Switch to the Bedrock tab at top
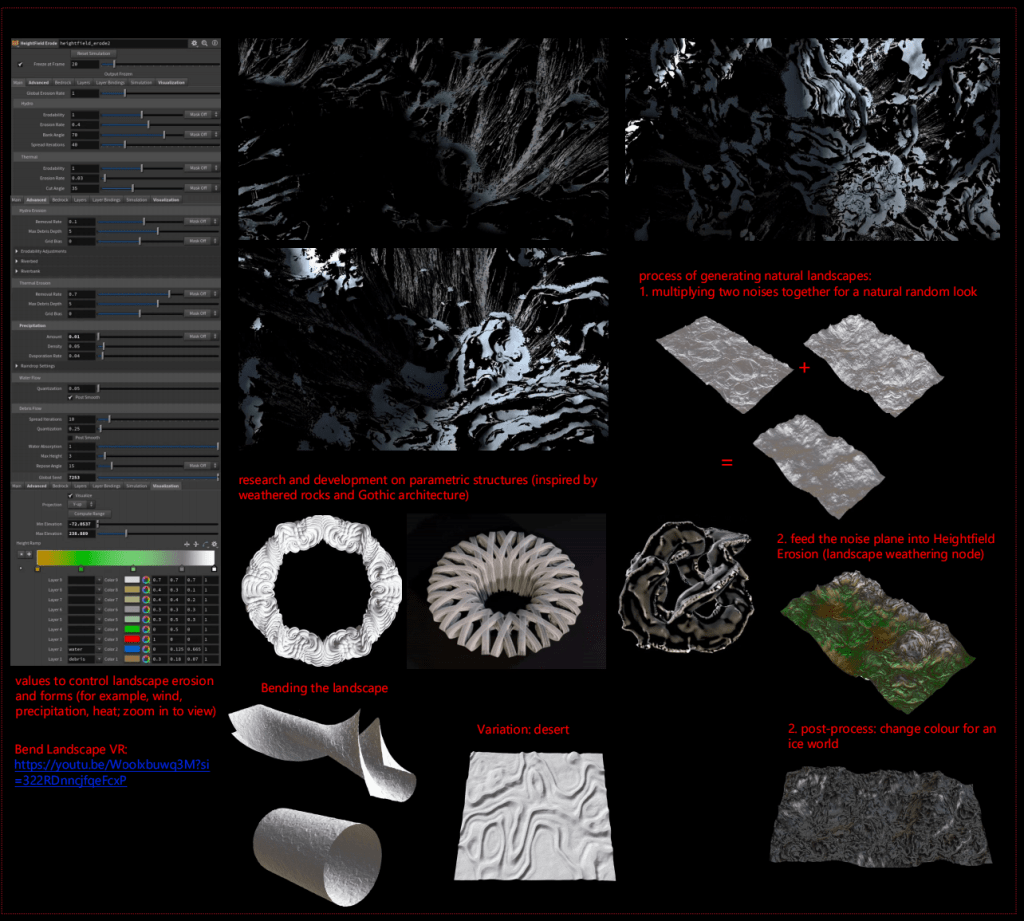The height and width of the screenshot is (921, 1024). [x=63, y=82]
